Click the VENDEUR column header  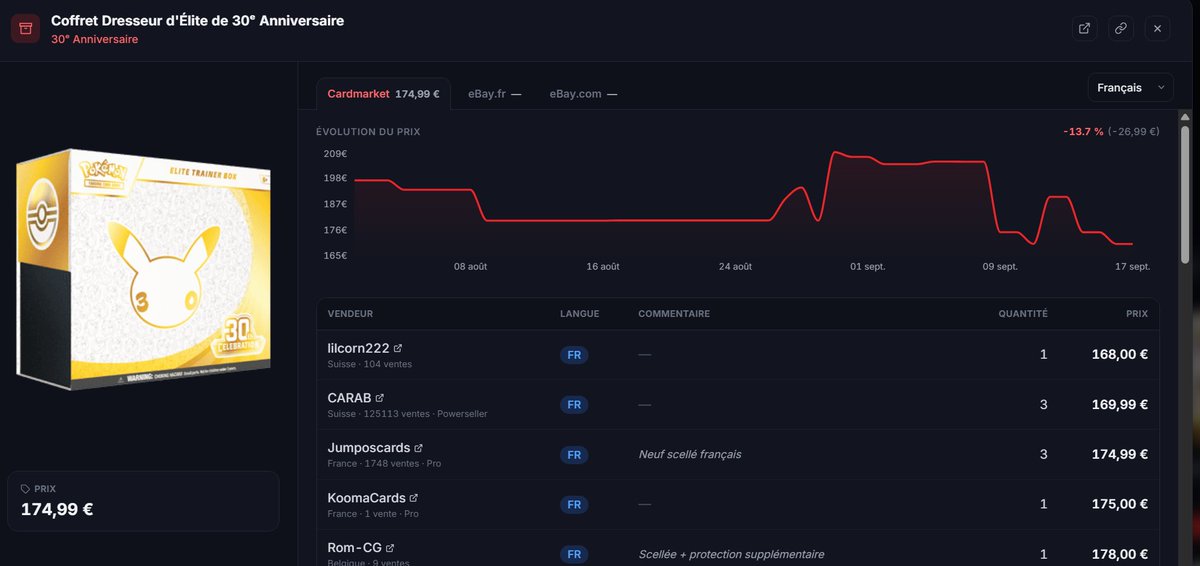350,314
